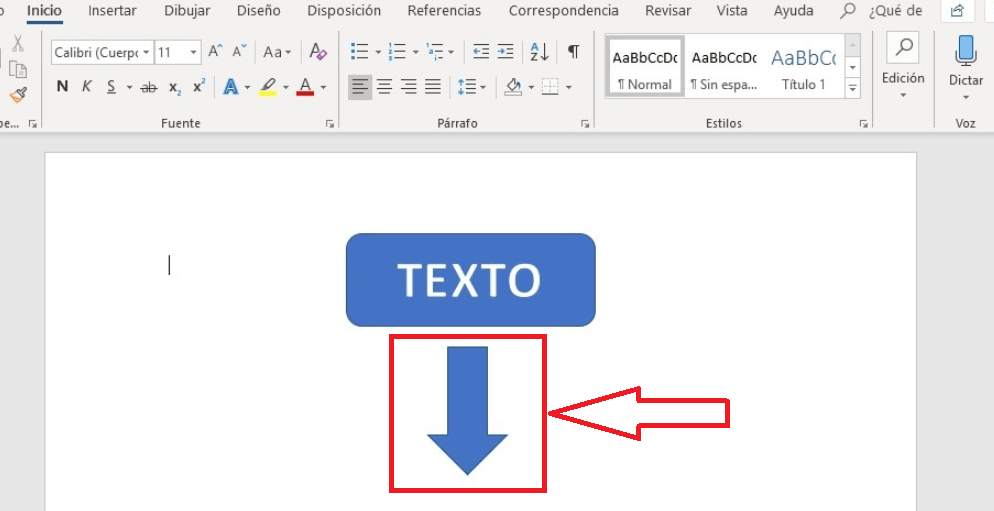Open the shading color dropdown arrow

[531, 87]
